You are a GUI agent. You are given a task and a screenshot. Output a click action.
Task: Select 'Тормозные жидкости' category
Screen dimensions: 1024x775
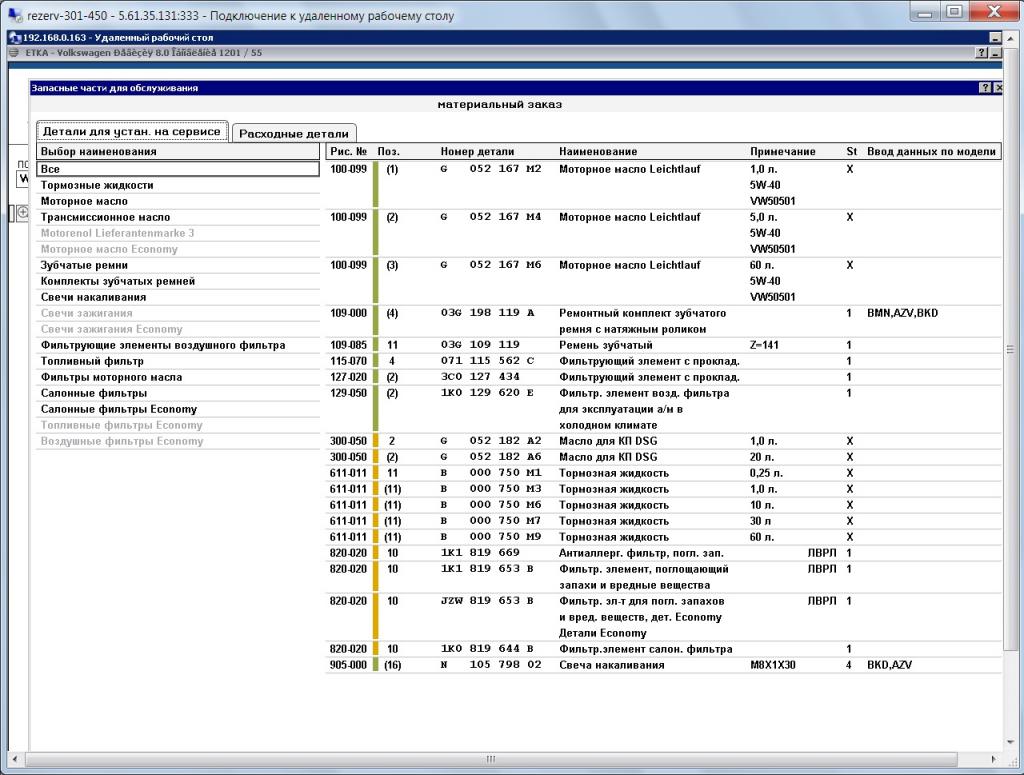(178, 185)
